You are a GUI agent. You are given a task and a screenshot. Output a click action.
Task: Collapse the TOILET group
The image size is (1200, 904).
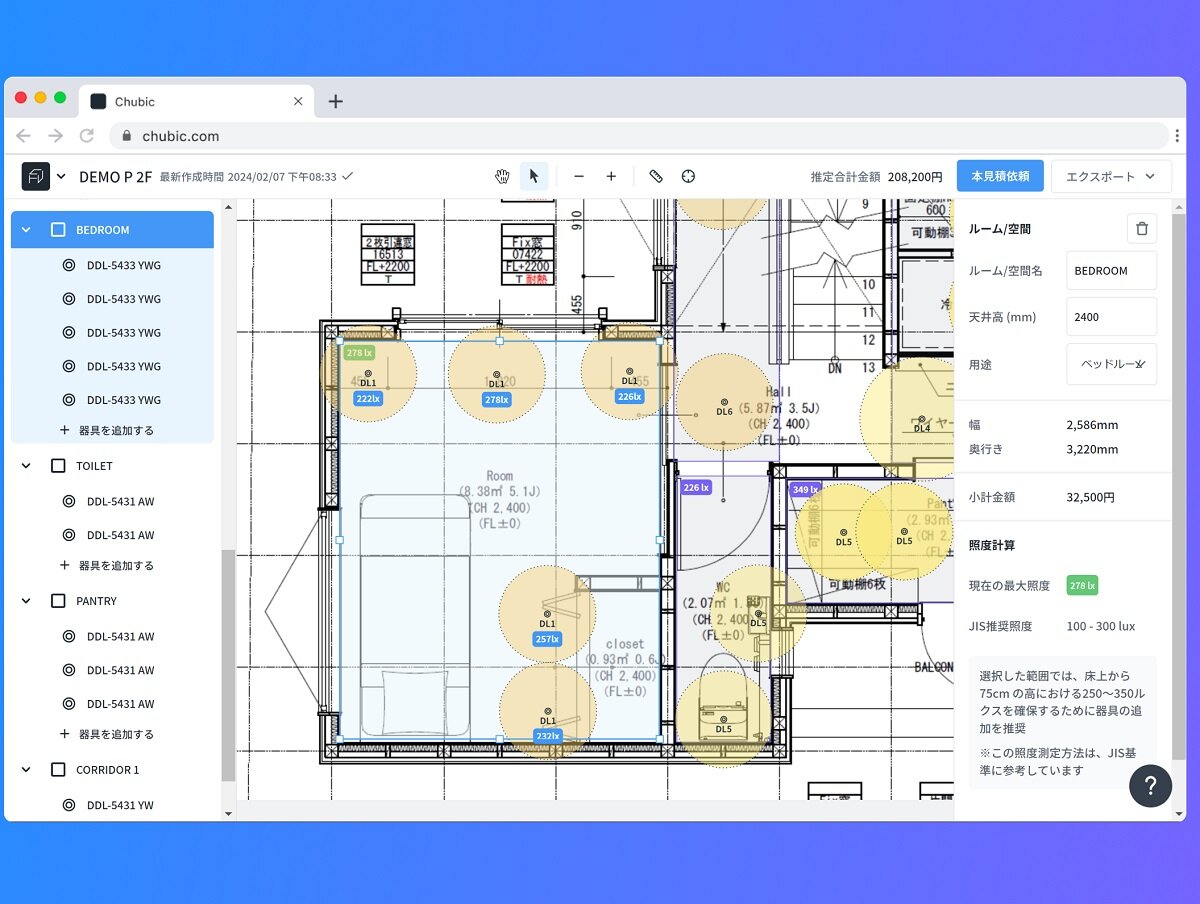pos(26,466)
